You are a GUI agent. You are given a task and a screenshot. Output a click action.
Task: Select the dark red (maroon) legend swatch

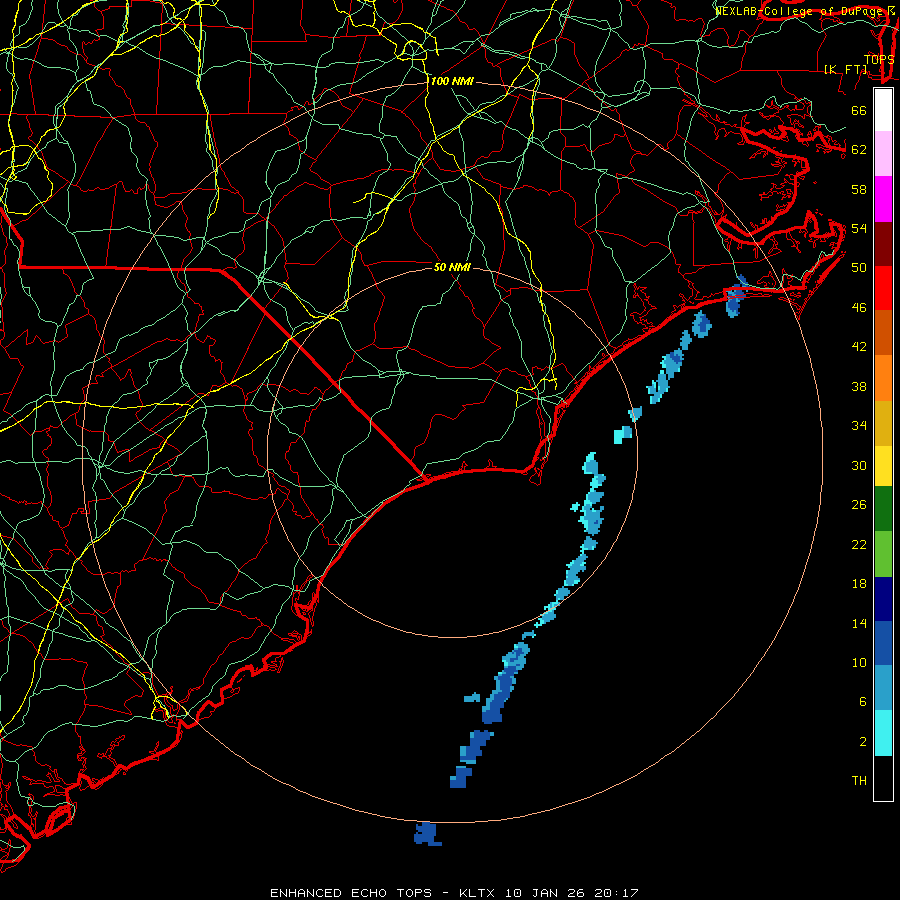(x=883, y=244)
